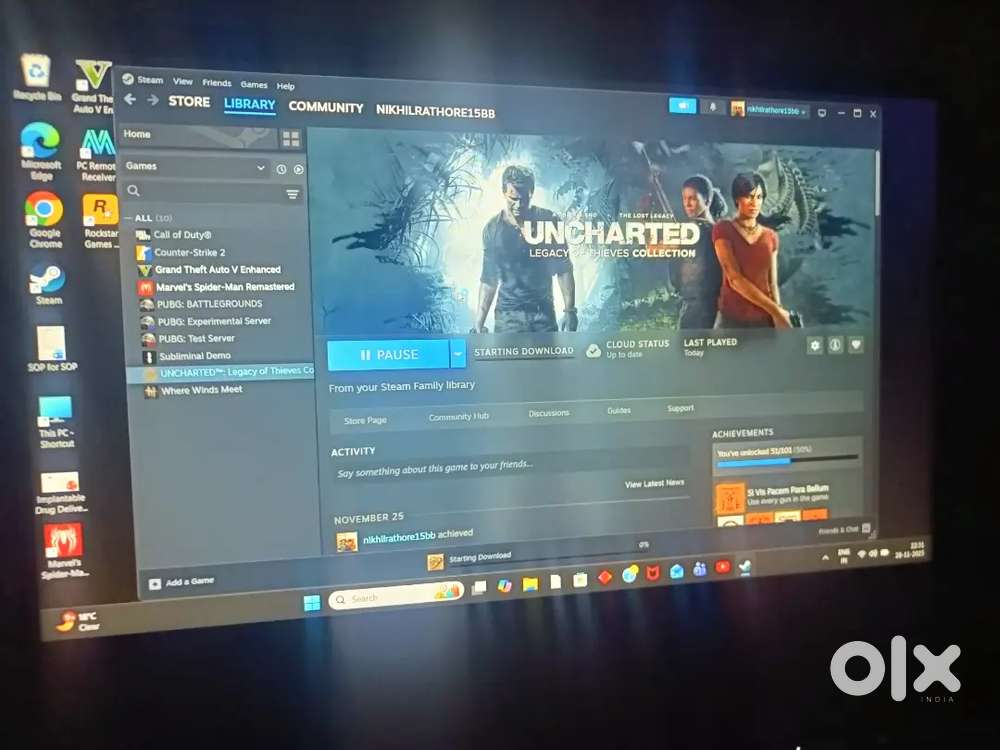The image size is (1000, 750).
Task: Toggle the ready-to-play filter icon
Action: click(298, 169)
